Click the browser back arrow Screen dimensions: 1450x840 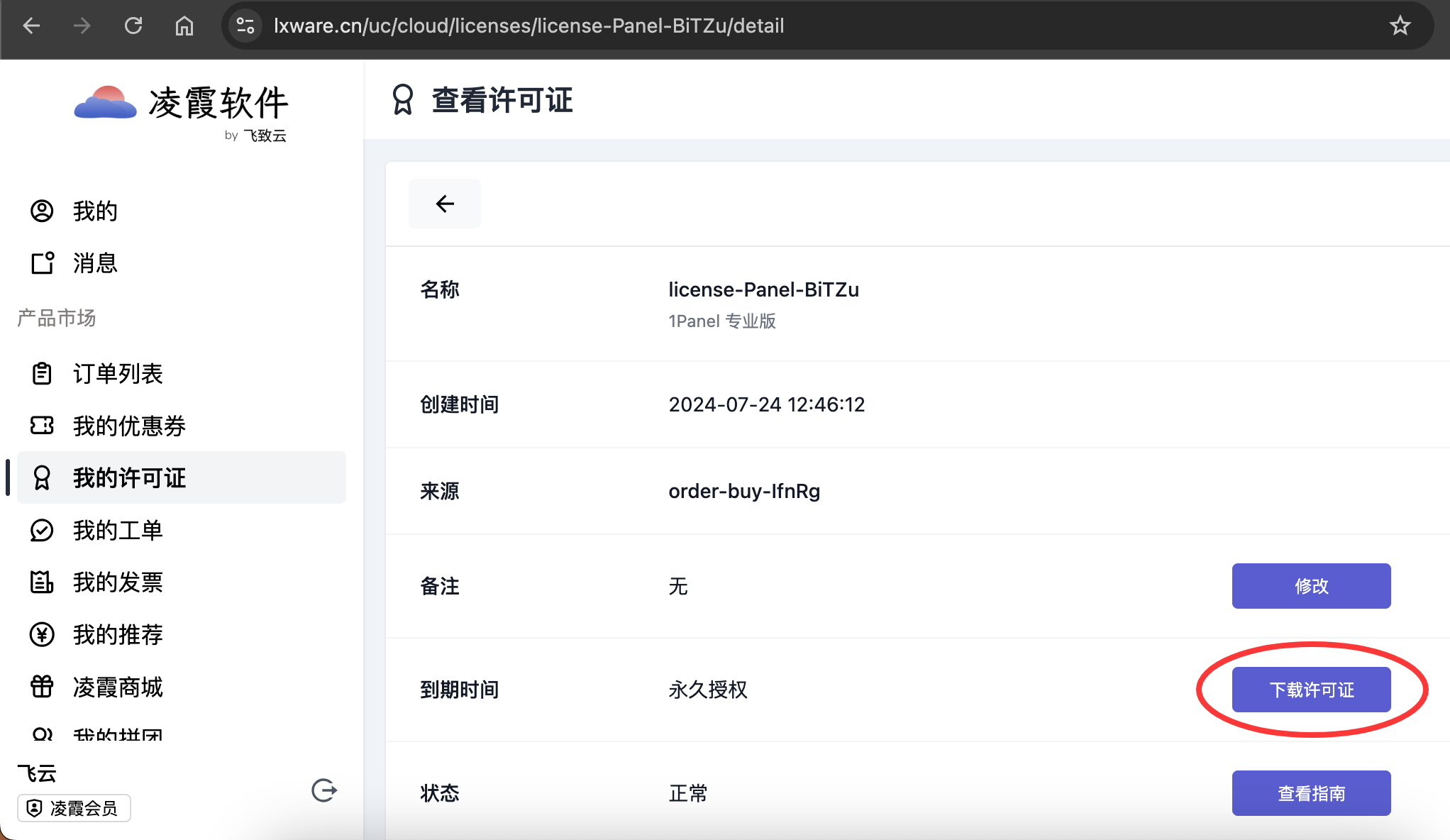pos(31,26)
